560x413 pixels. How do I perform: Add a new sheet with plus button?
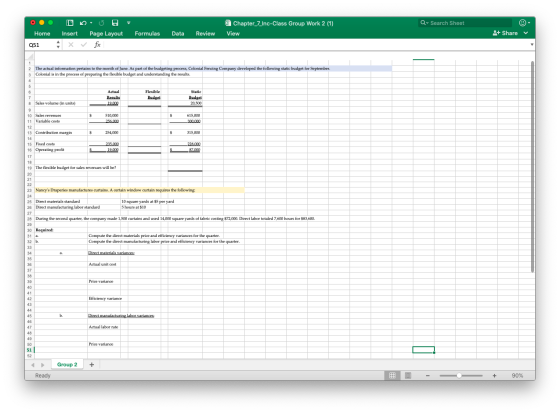(91, 364)
